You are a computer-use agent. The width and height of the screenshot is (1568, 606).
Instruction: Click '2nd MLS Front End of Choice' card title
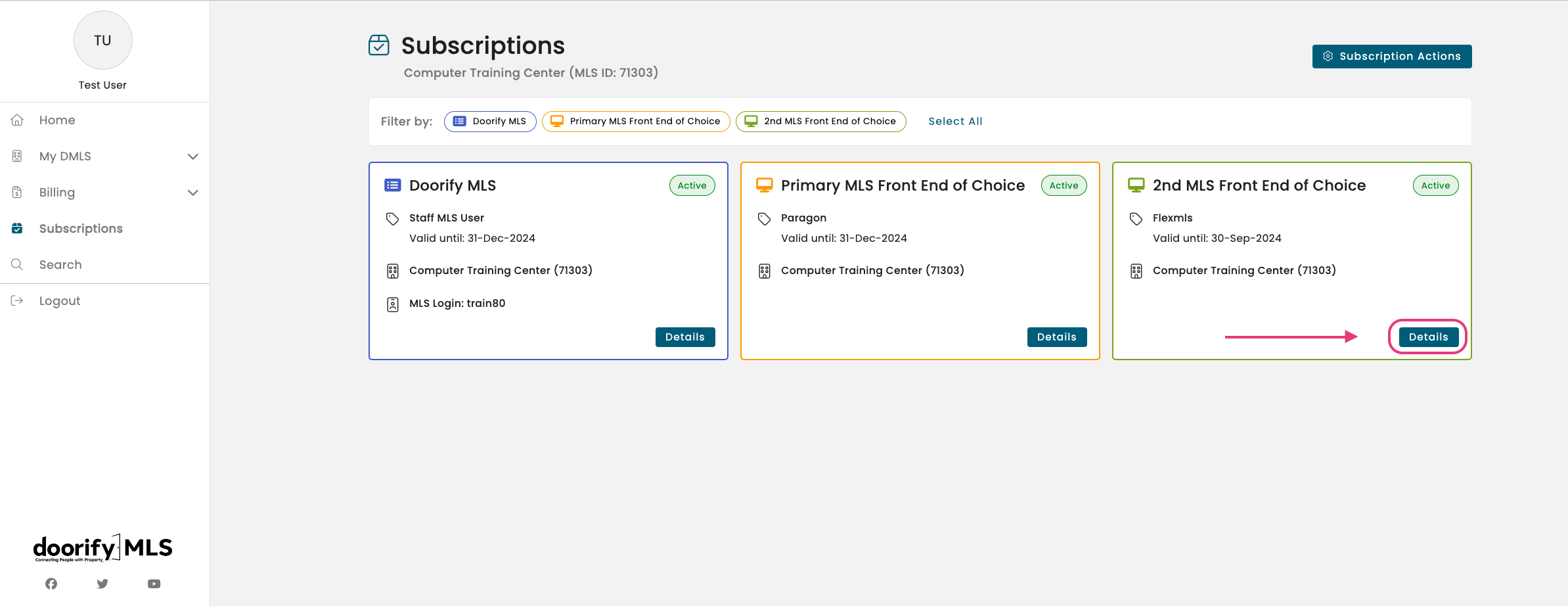tap(1259, 186)
